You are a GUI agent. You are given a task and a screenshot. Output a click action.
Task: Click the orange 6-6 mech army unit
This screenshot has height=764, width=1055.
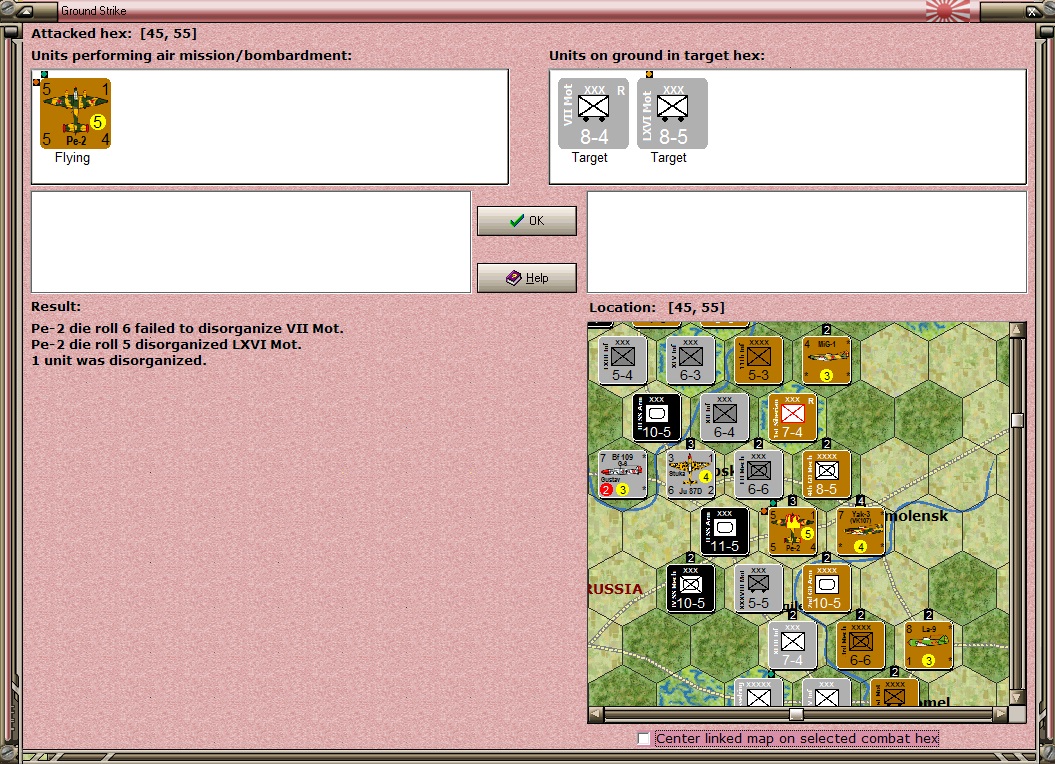861,646
